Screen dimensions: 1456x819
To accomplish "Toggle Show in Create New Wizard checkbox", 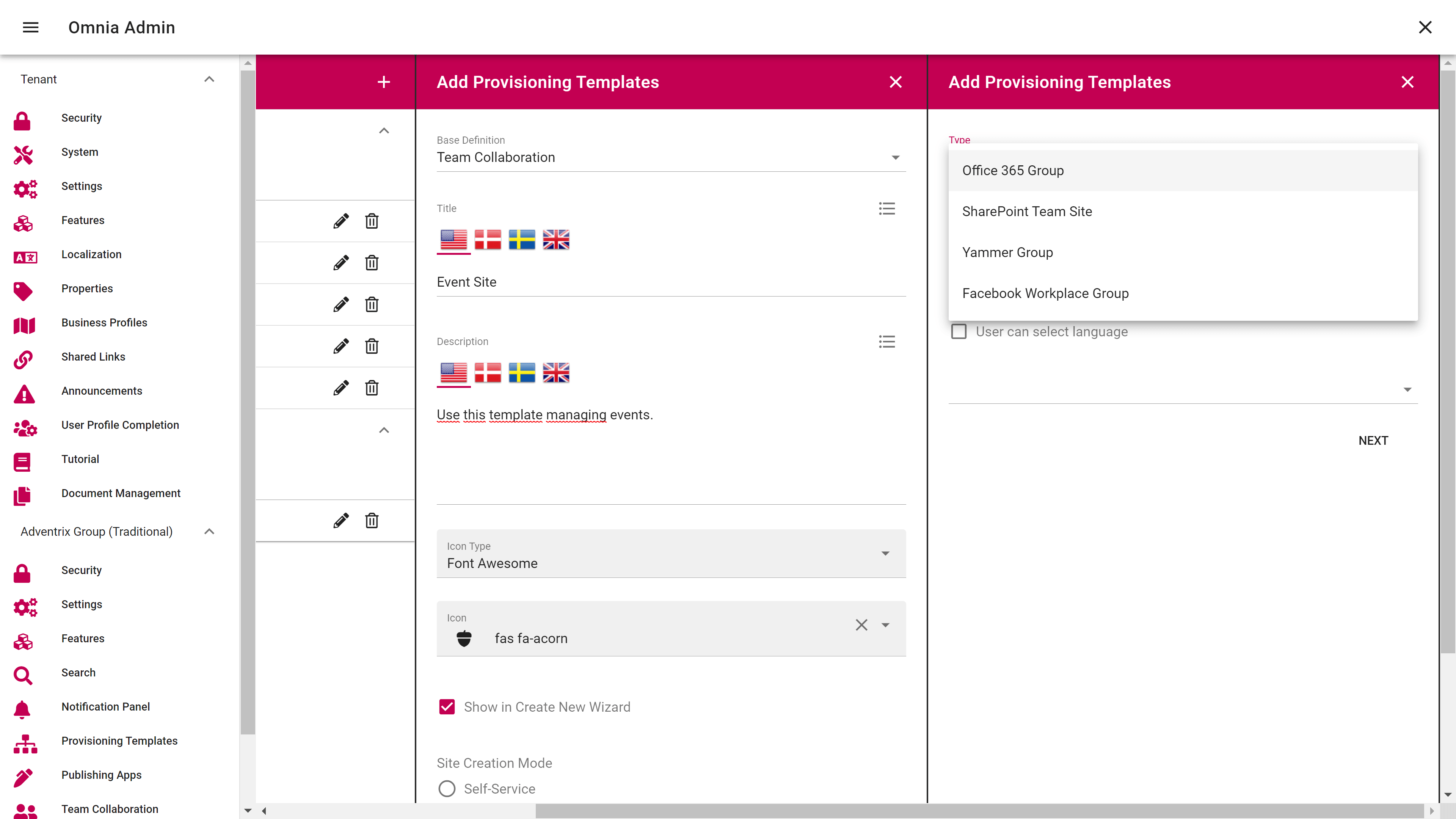I will 447,706.
